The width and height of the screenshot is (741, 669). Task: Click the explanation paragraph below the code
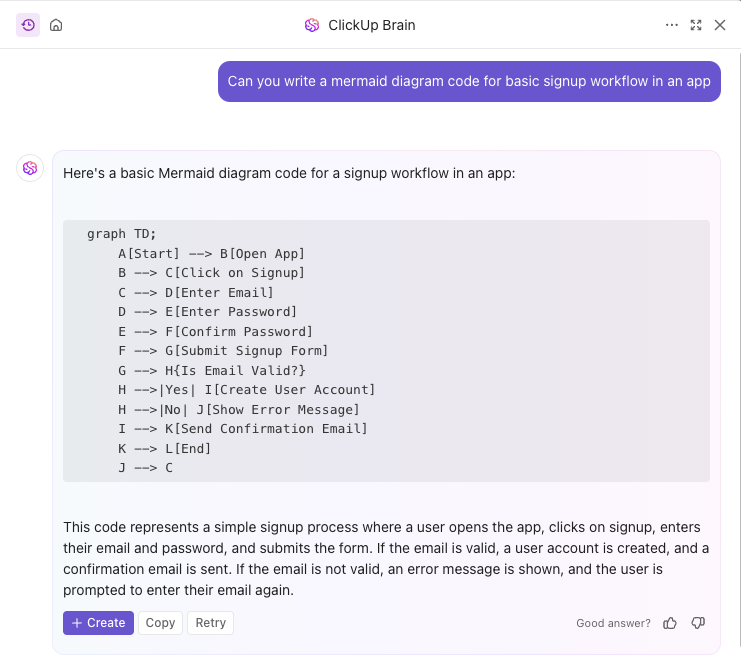pos(386,558)
